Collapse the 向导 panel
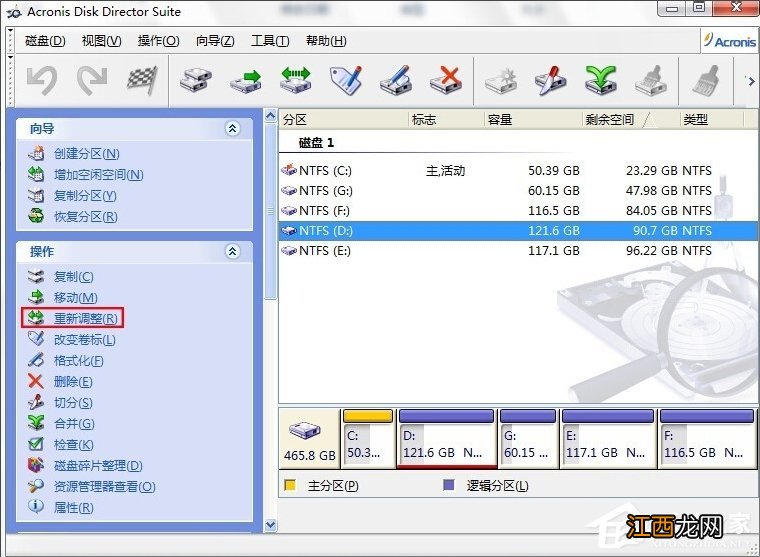Screen dimensions: 760x557 pyautogui.click(x=233, y=128)
